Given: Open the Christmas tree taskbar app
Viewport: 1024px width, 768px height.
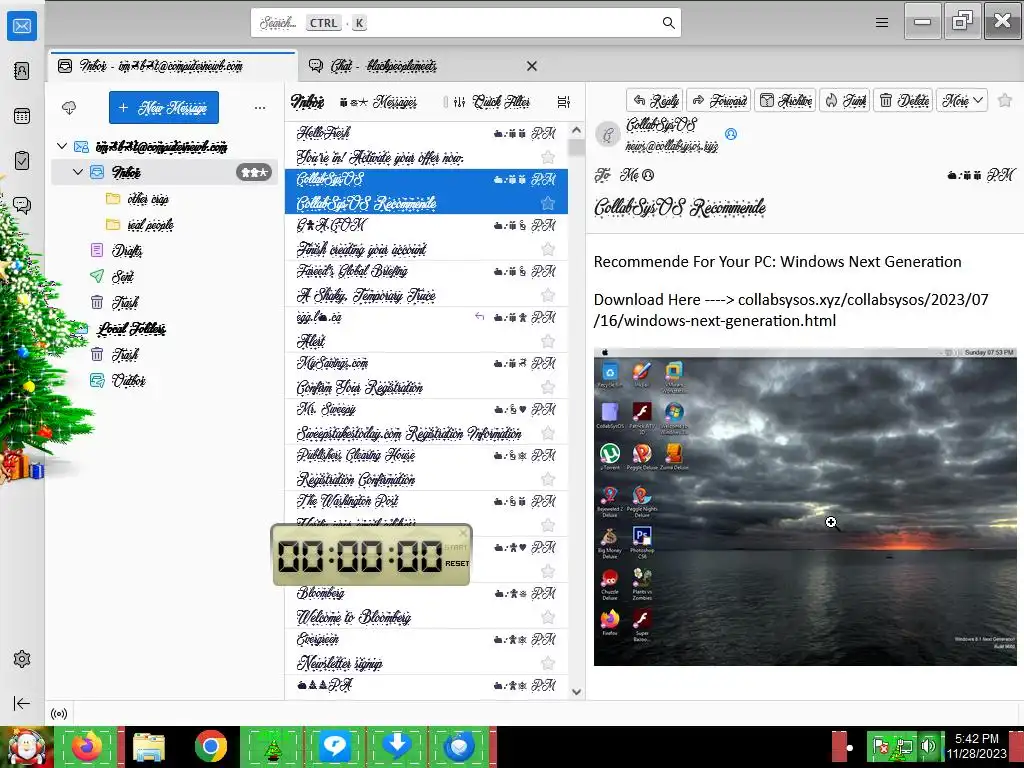Looking at the screenshot, I should pyautogui.click(x=272, y=746).
